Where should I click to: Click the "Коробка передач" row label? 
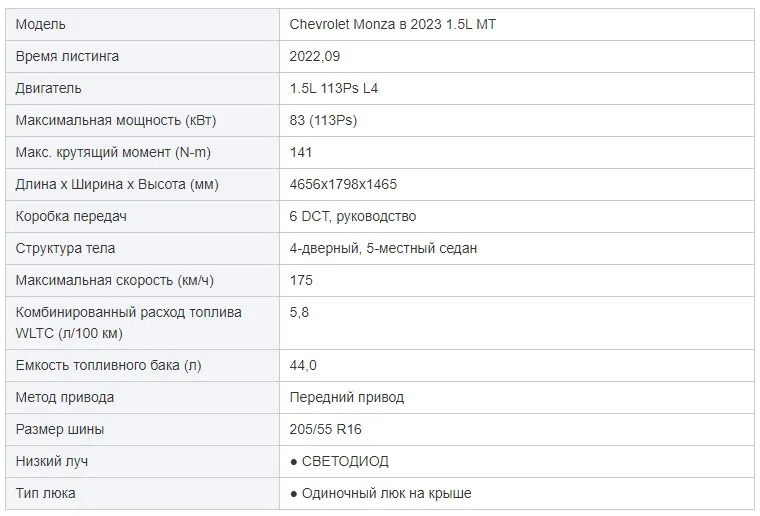pyautogui.click(x=71, y=216)
